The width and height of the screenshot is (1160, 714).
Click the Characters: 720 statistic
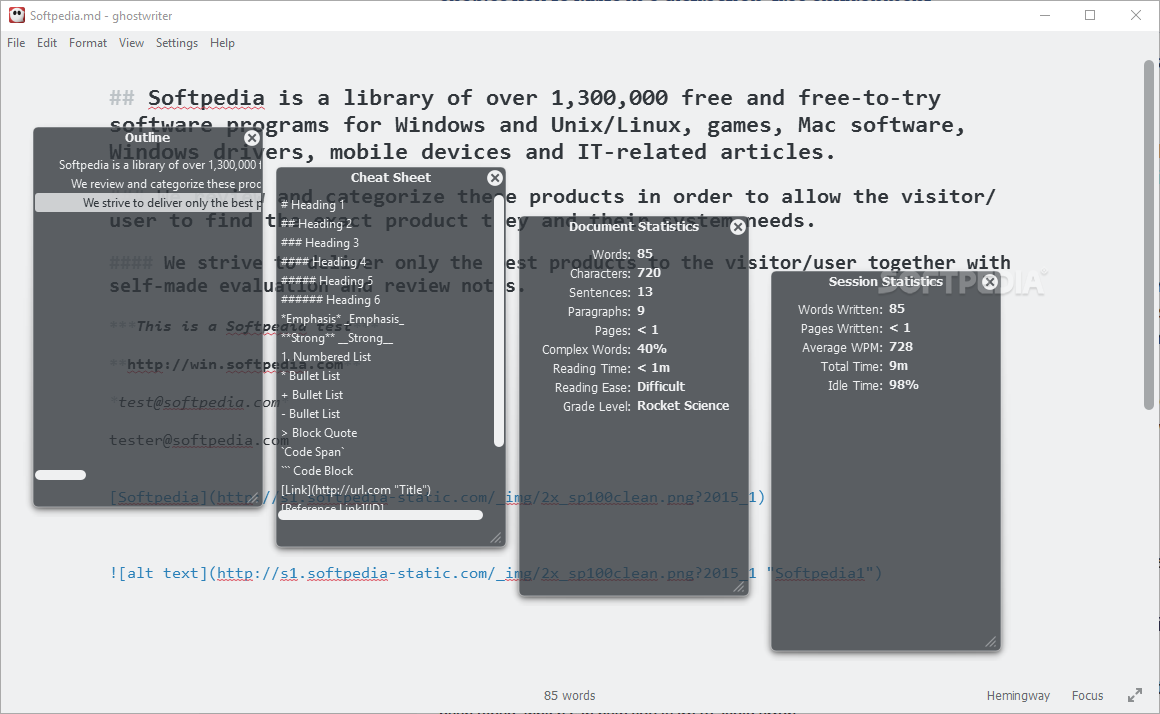(616, 273)
